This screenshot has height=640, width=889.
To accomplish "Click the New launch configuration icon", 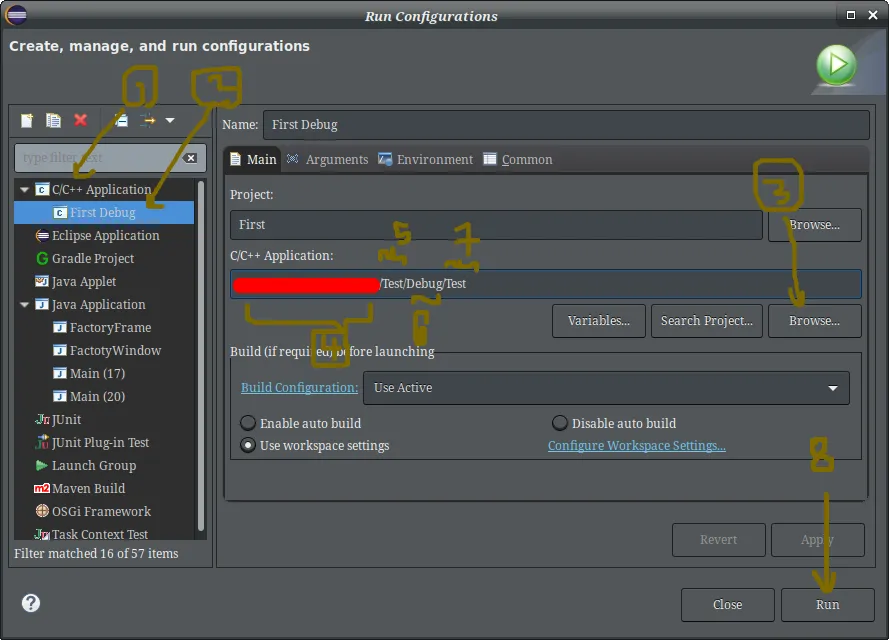I will click(27, 120).
